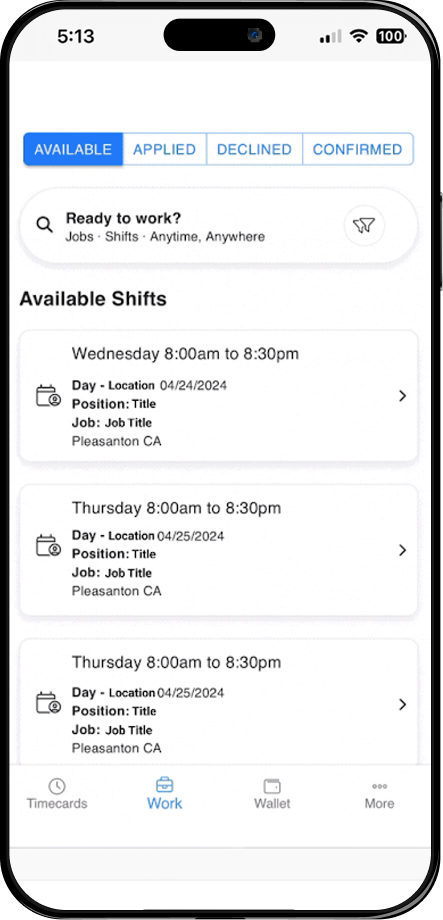Expand first Thursday shift chevron

(x=403, y=550)
